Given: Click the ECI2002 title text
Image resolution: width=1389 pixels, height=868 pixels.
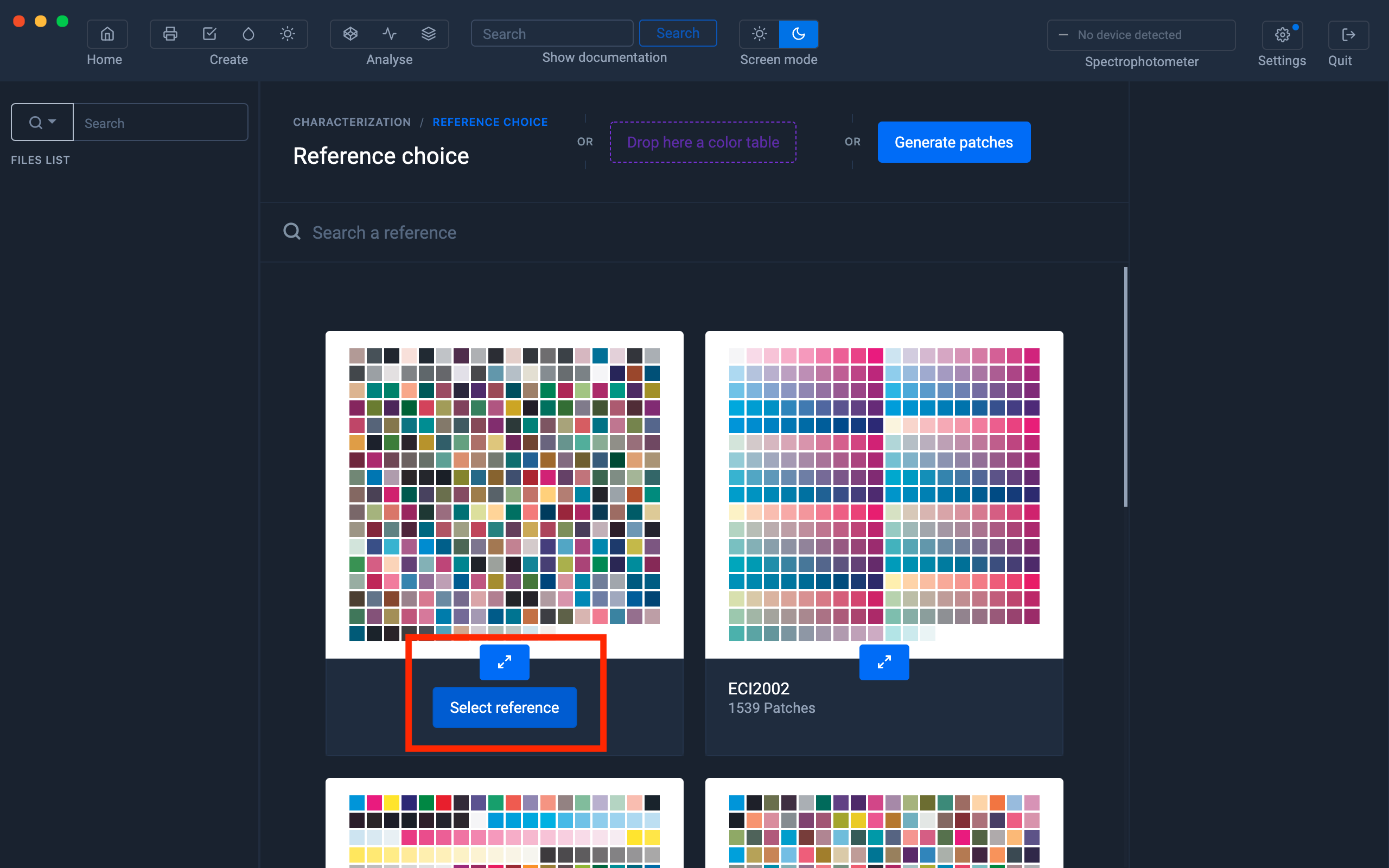Looking at the screenshot, I should 759,688.
